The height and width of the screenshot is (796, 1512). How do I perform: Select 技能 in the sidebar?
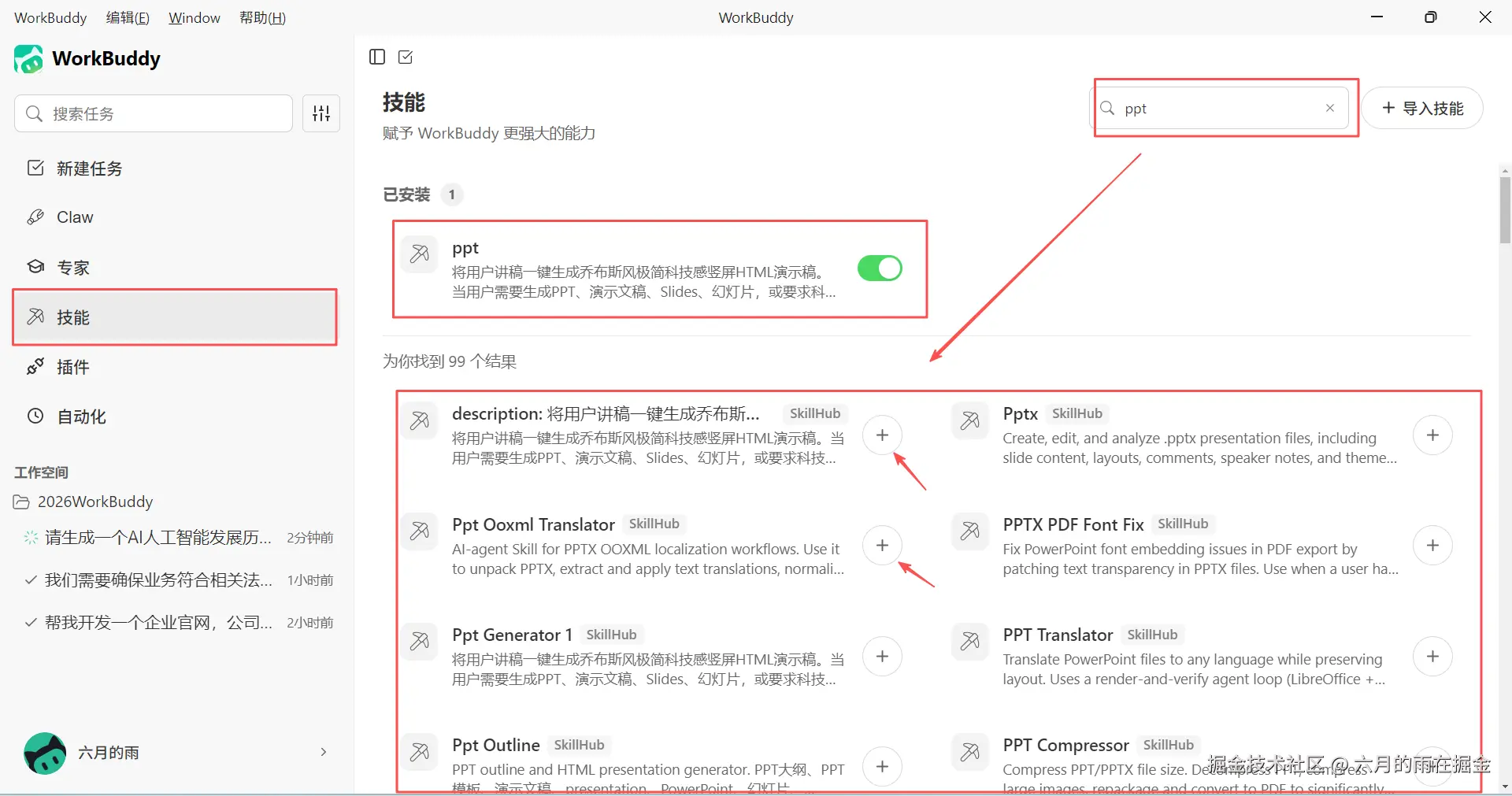click(175, 317)
